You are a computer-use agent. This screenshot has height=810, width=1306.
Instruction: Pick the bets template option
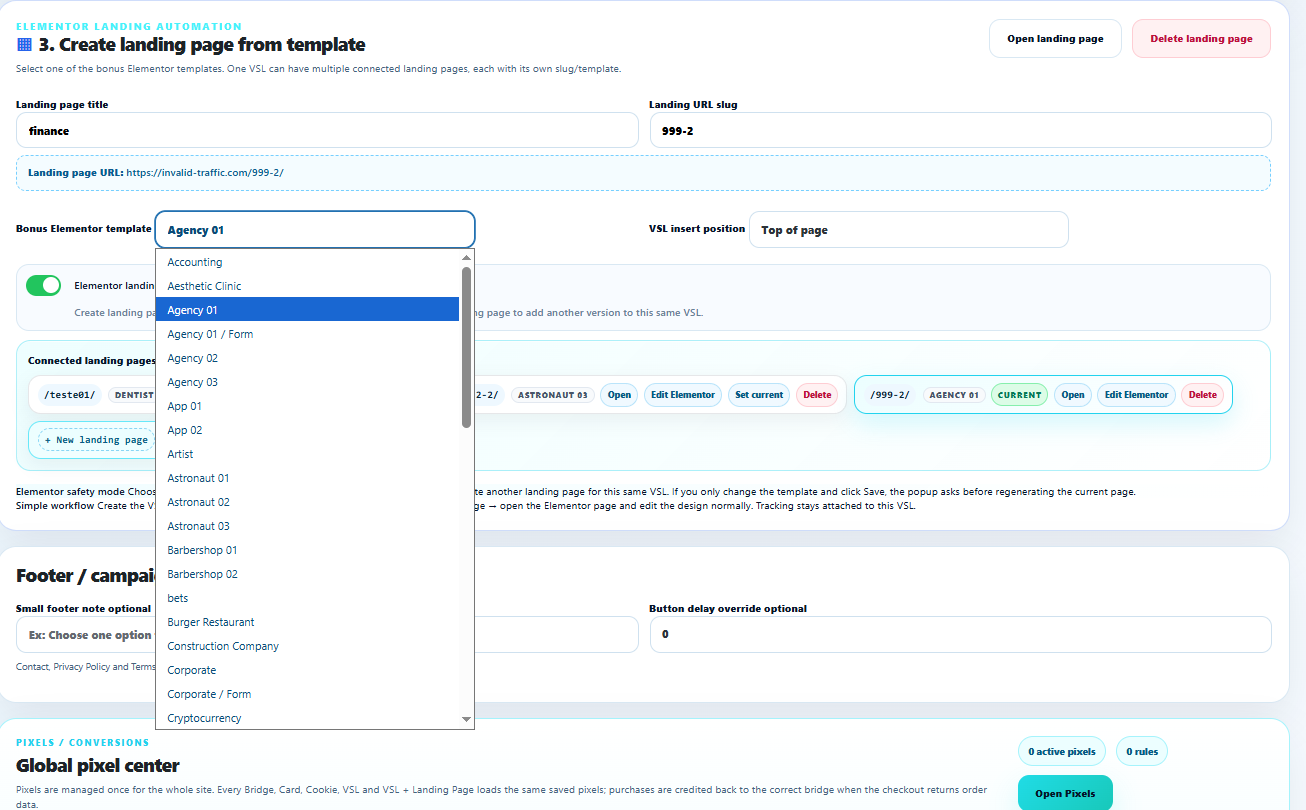click(x=307, y=598)
